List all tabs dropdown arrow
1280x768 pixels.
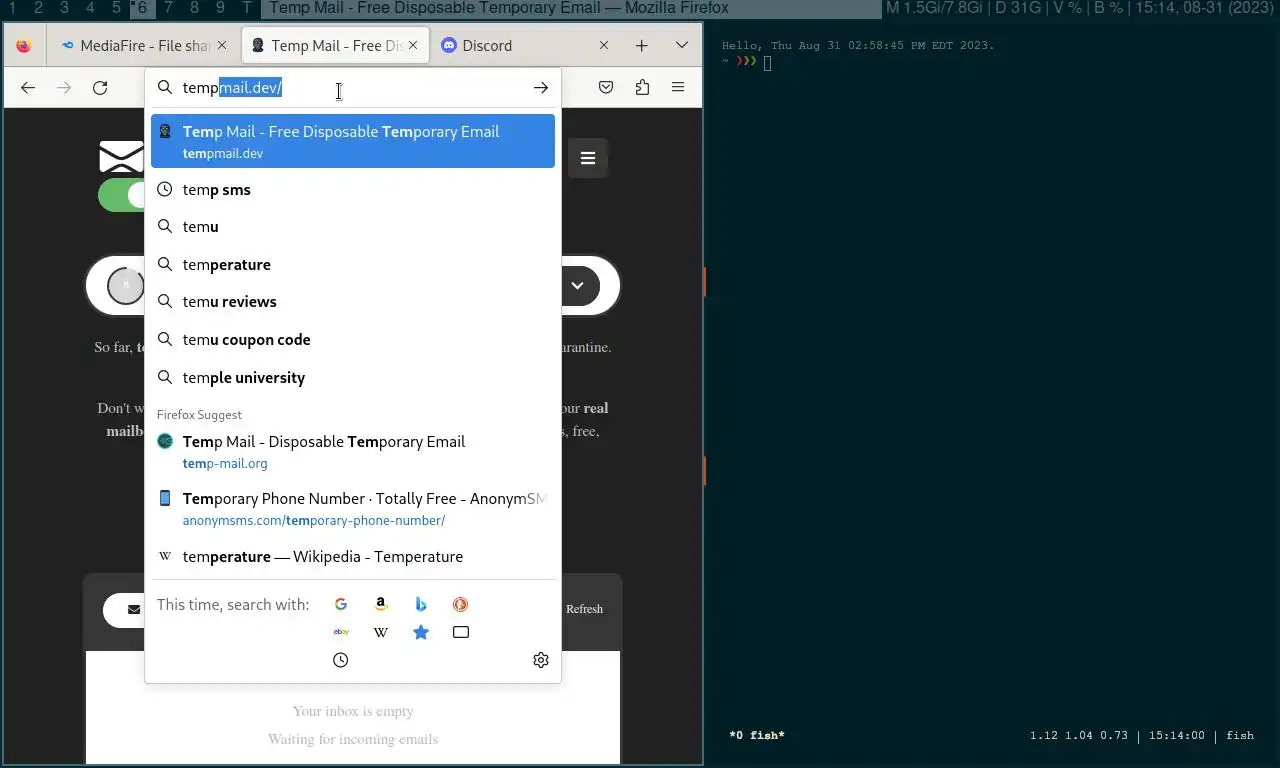tap(682, 46)
